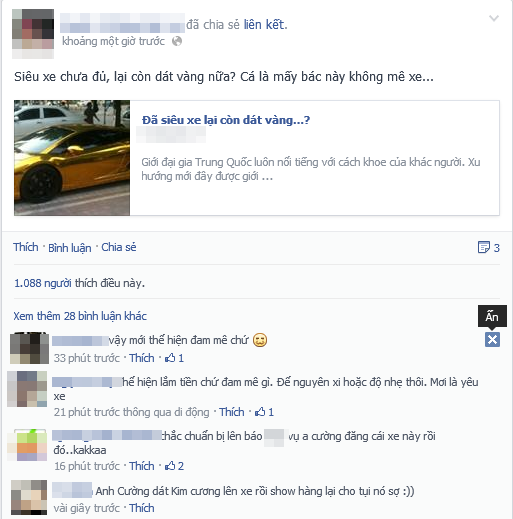Click the 'liên kết' link in header
513x519 pixels.
pyautogui.click(x=266, y=25)
